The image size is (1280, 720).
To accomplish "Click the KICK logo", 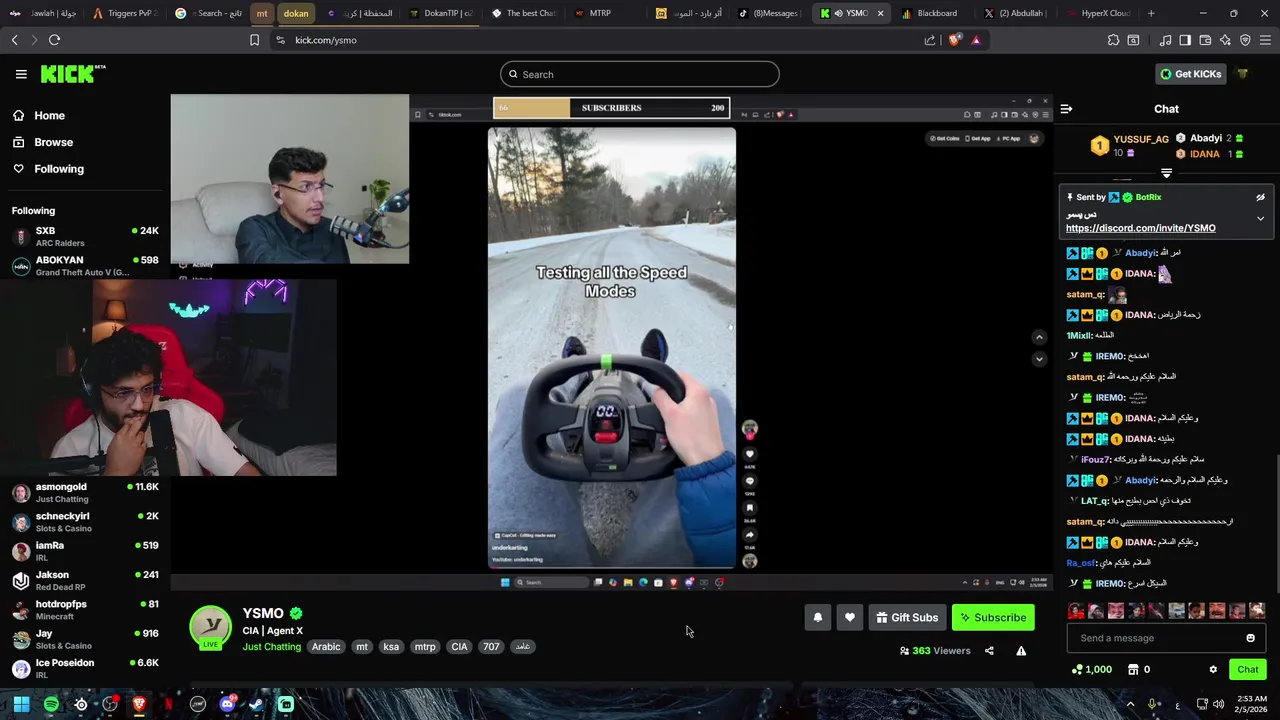I will pos(72,74).
